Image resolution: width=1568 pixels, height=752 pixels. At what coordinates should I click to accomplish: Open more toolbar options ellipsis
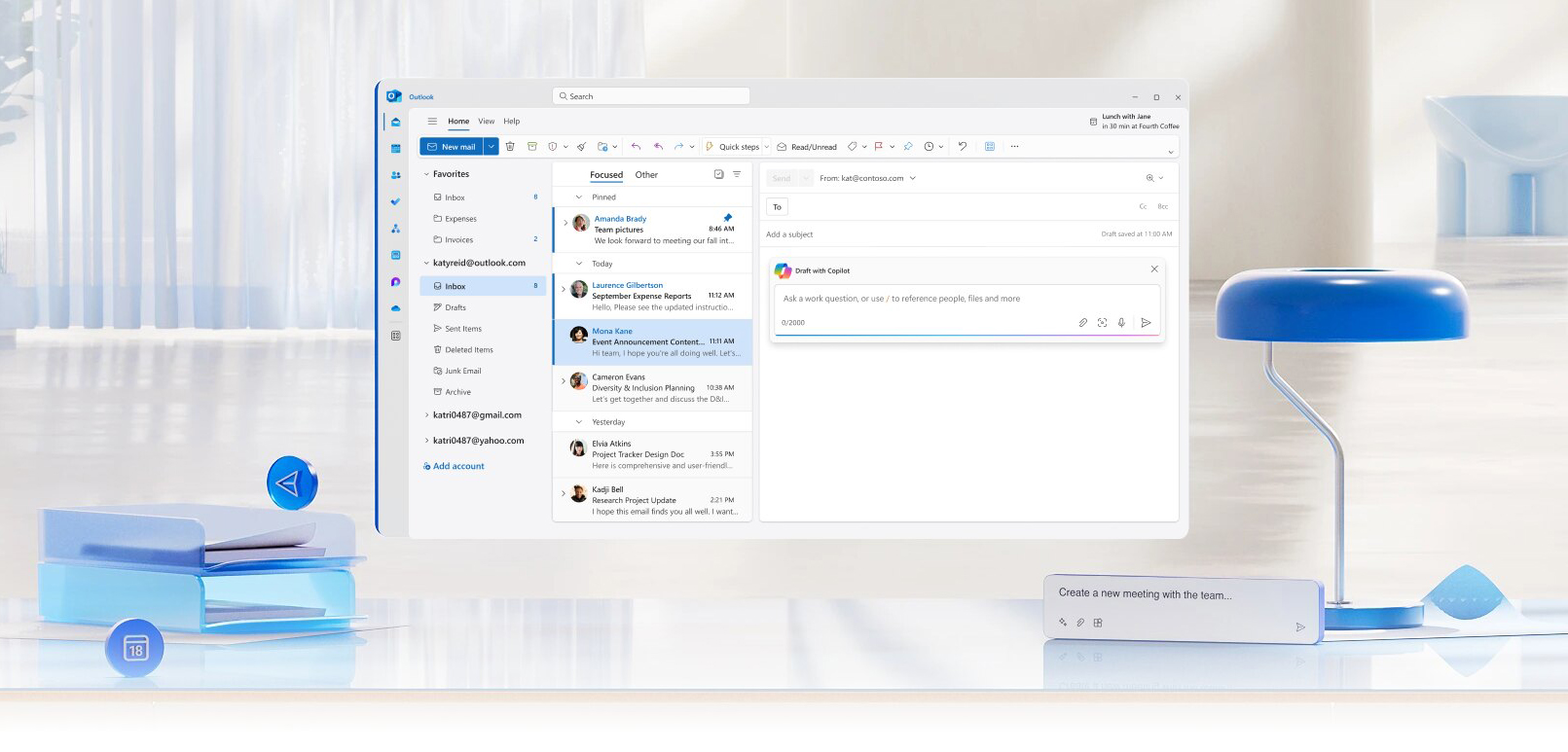point(1014,147)
